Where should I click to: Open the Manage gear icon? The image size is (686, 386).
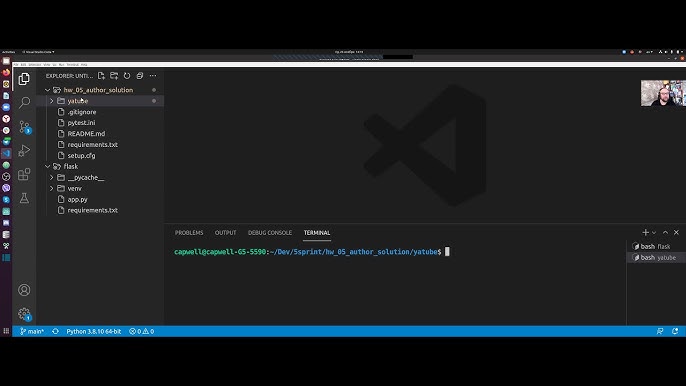(24, 314)
